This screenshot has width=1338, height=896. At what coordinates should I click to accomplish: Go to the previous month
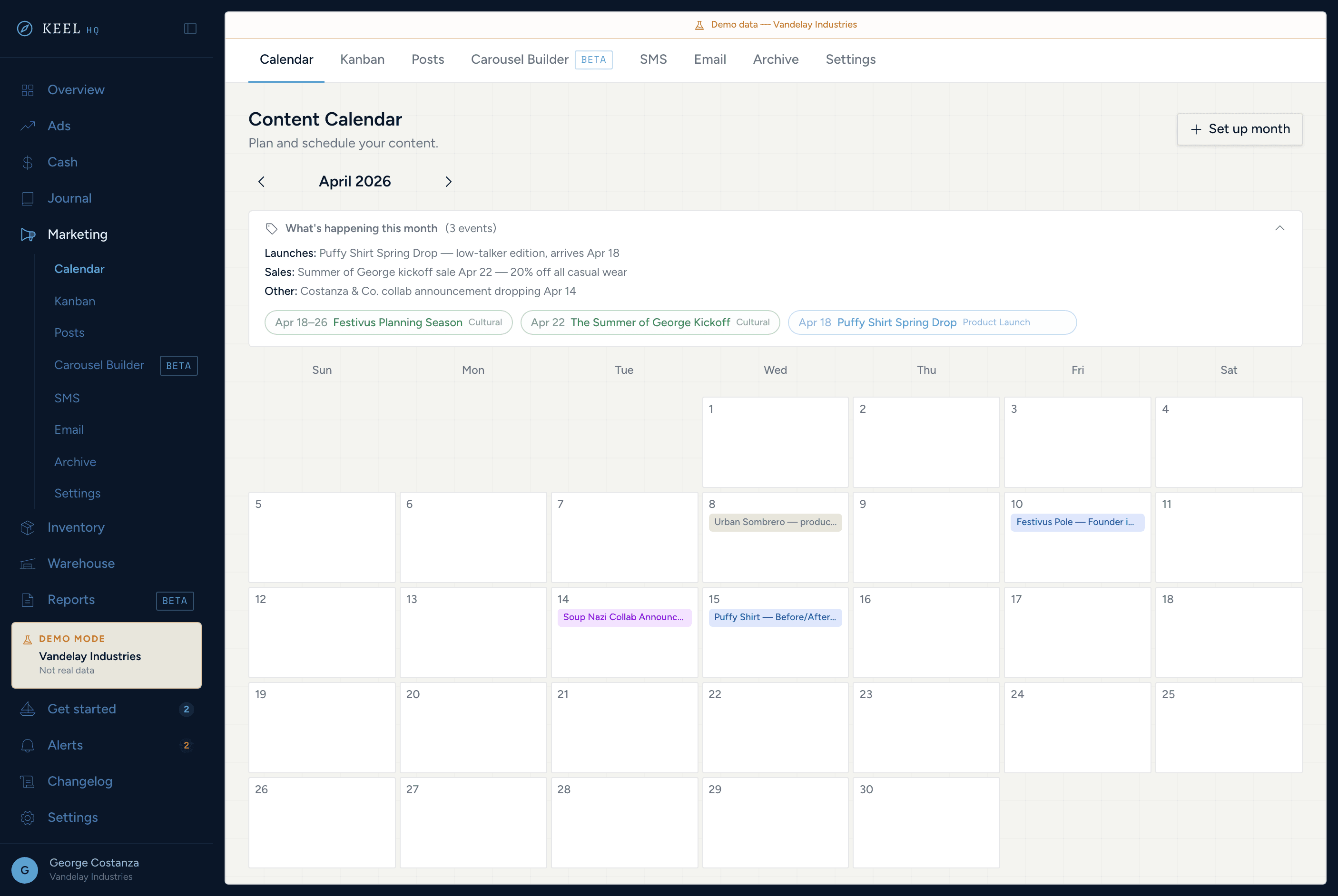point(261,182)
